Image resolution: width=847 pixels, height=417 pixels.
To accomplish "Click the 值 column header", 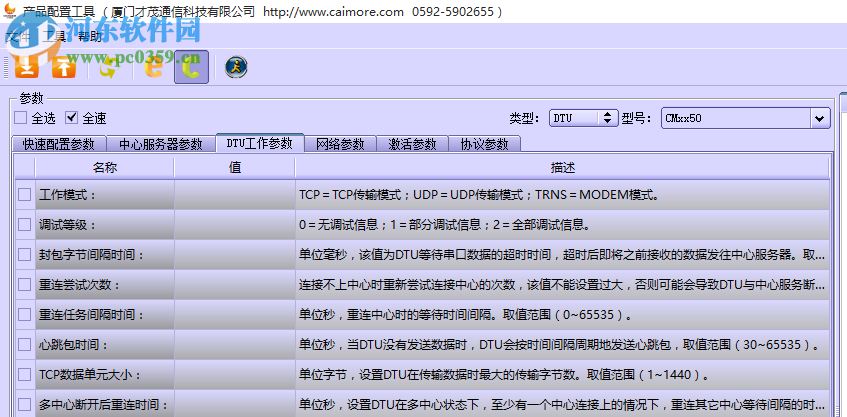I will point(235,168).
